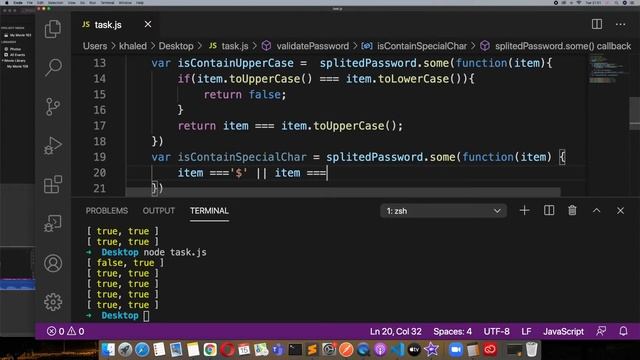Open the Remote Explorer view
The width and height of the screenshot is (640, 360).
tap(53, 223)
